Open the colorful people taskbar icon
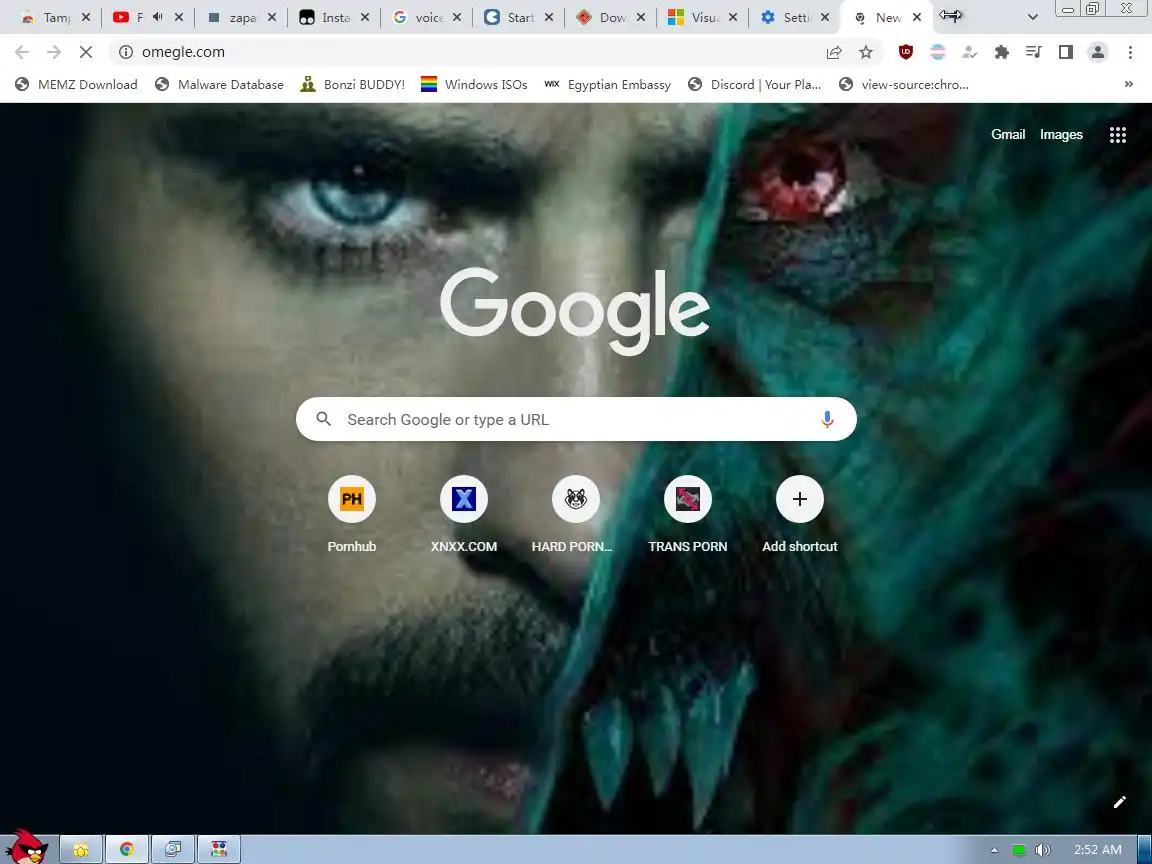This screenshot has height=864, width=1152. click(x=219, y=850)
